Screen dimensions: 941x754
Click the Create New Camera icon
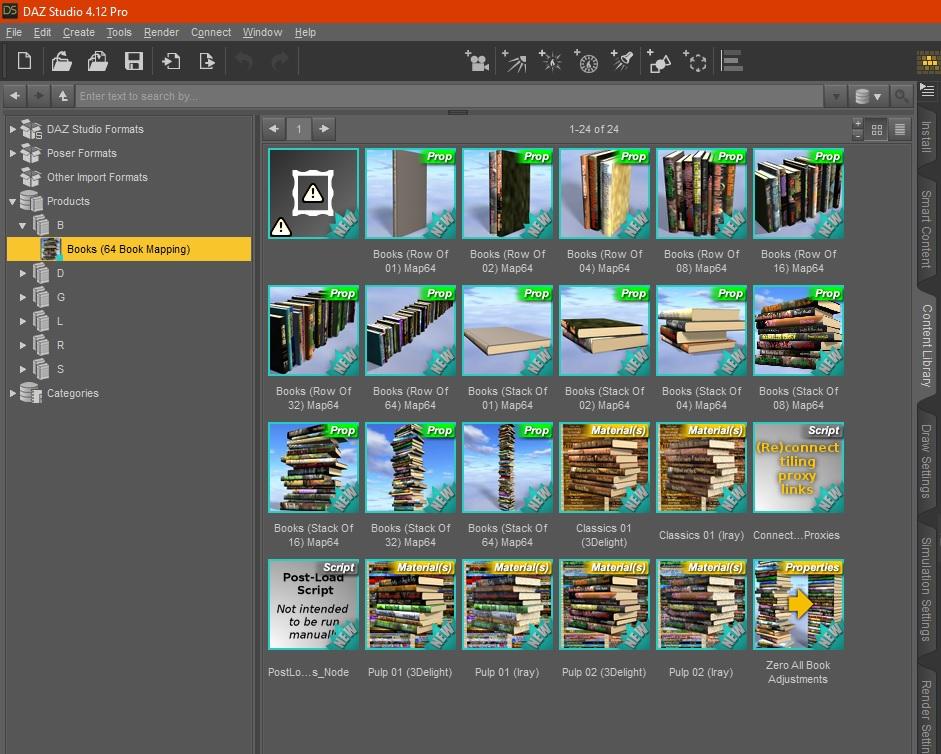coord(477,62)
